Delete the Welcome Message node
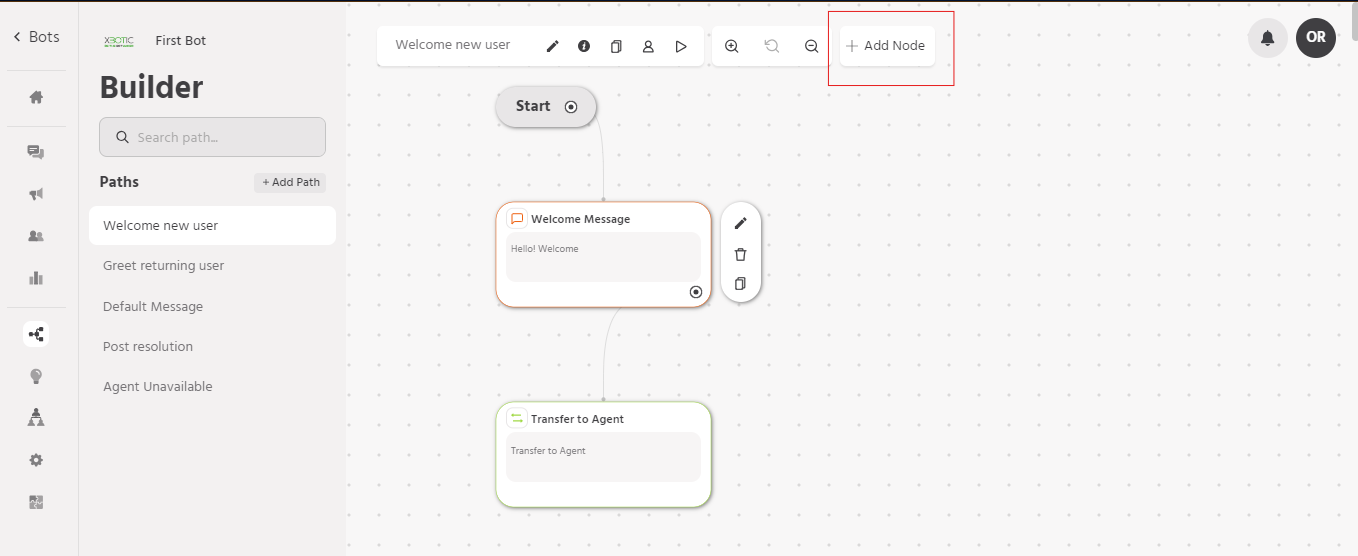The height and width of the screenshot is (556, 1358). pos(740,254)
